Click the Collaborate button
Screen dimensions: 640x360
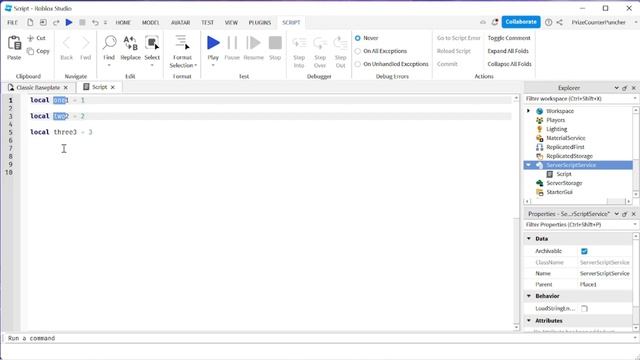pyautogui.click(x=521, y=22)
